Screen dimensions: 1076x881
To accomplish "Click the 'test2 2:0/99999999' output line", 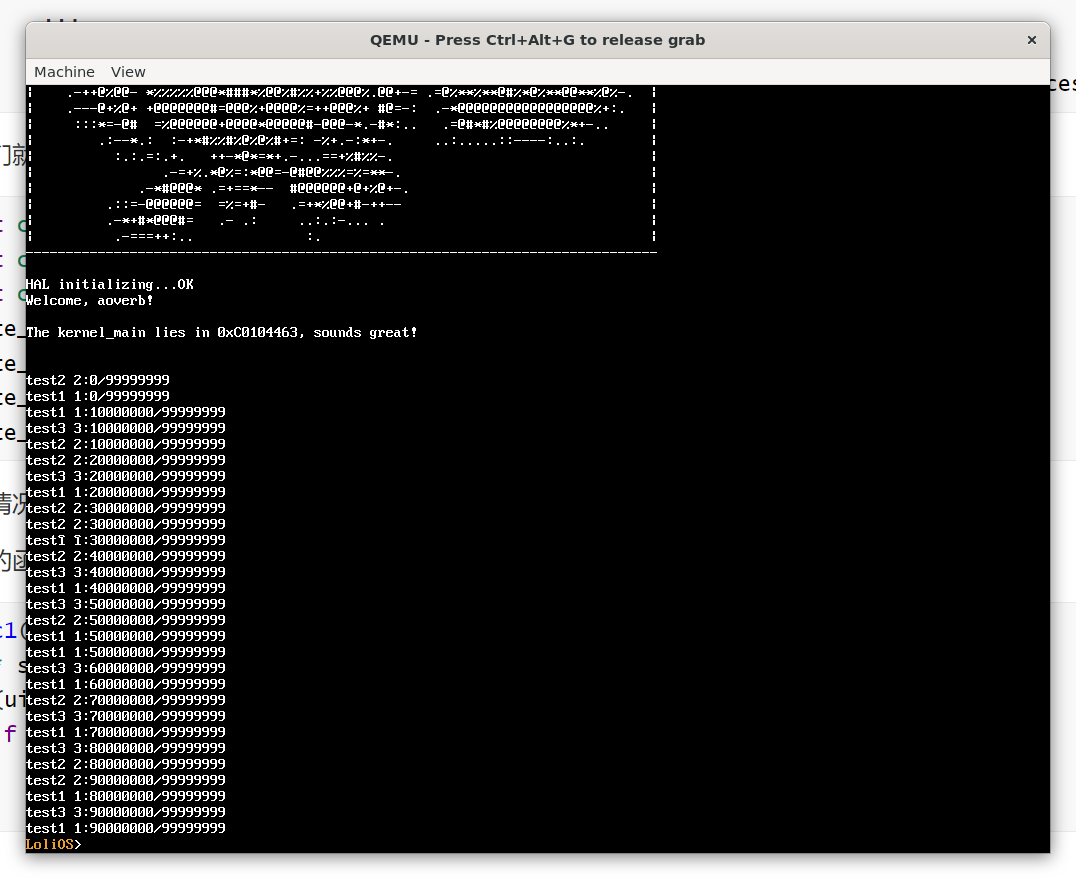I will (98, 381).
